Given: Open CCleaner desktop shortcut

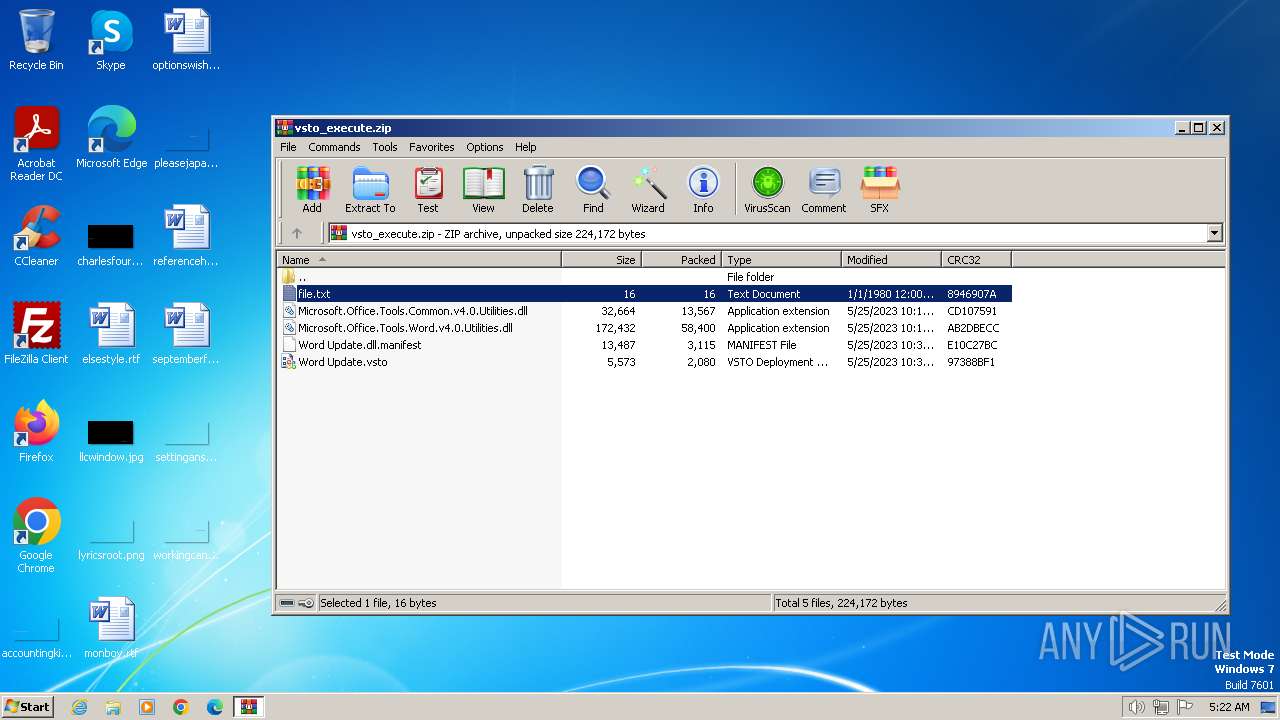Looking at the screenshot, I should click(x=36, y=236).
